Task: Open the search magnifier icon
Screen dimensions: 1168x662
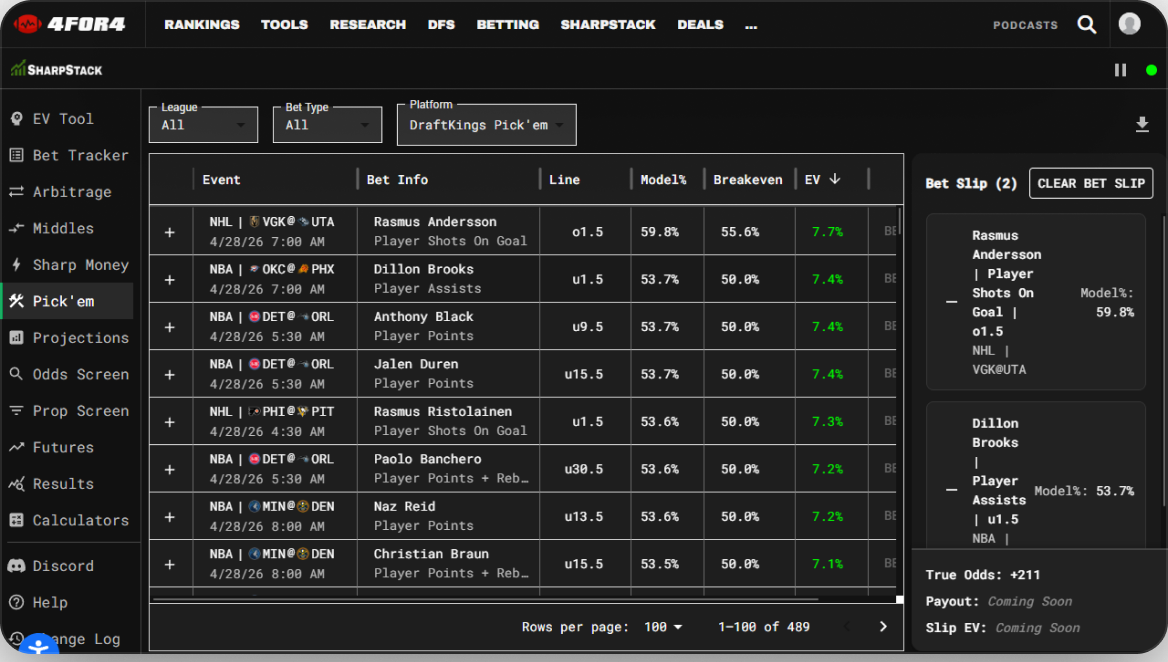Action: [1087, 25]
